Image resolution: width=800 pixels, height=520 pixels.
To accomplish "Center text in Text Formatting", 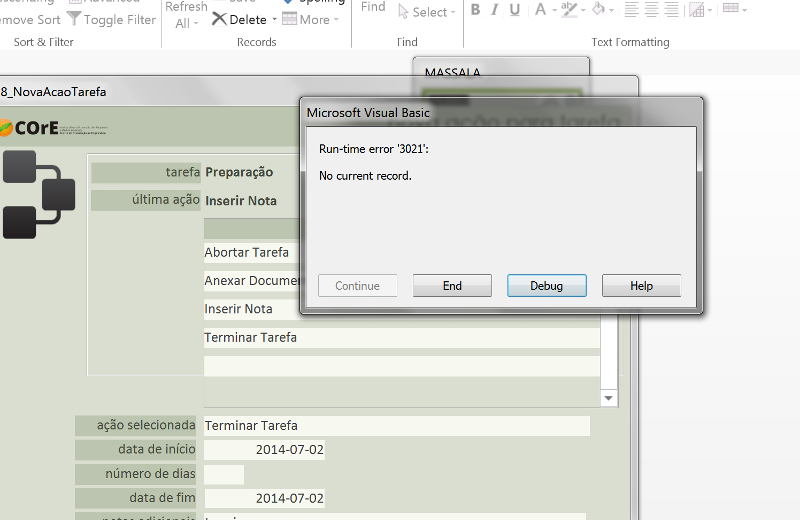I will click(652, 10).
